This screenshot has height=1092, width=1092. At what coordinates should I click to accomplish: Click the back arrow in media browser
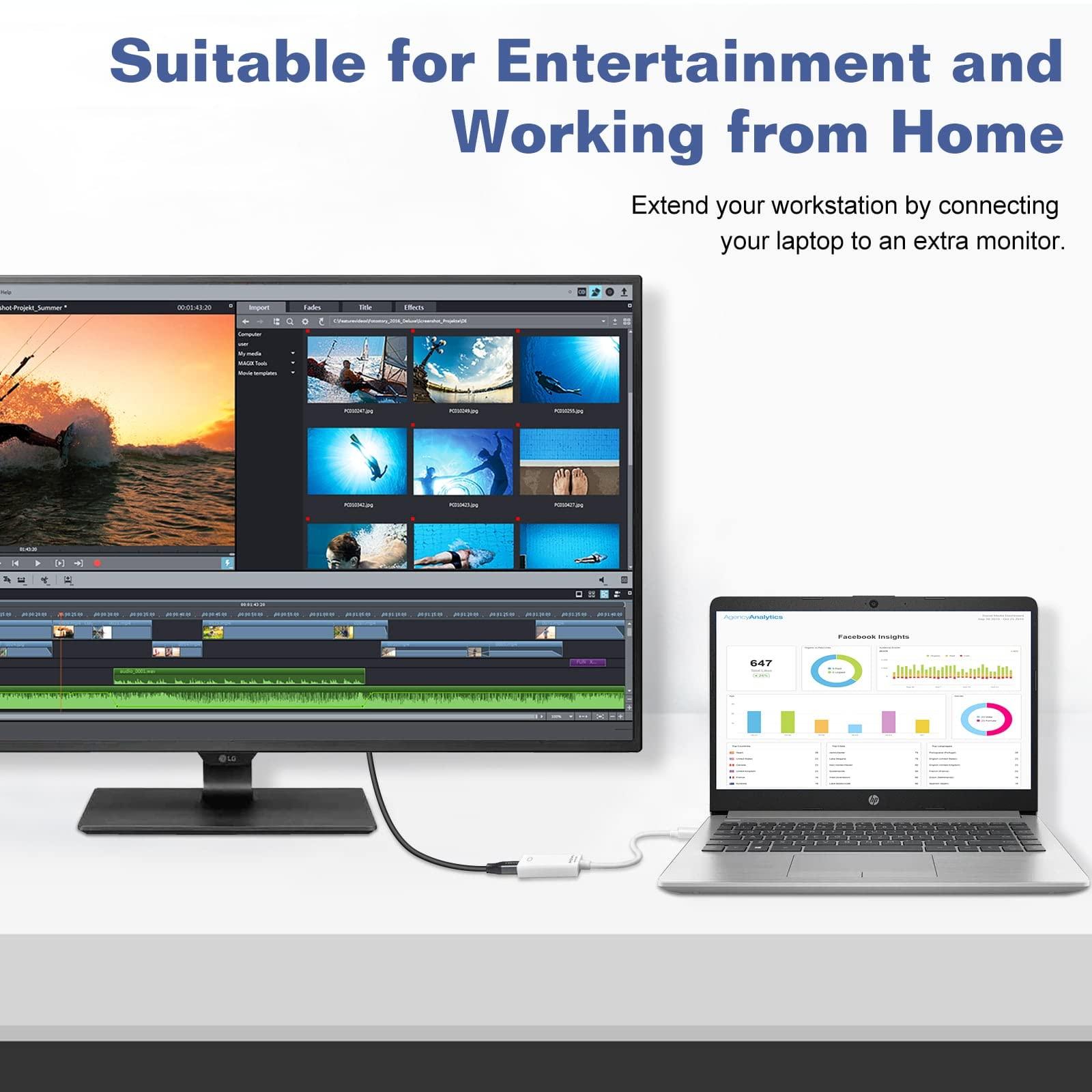(x=246, y=321)
